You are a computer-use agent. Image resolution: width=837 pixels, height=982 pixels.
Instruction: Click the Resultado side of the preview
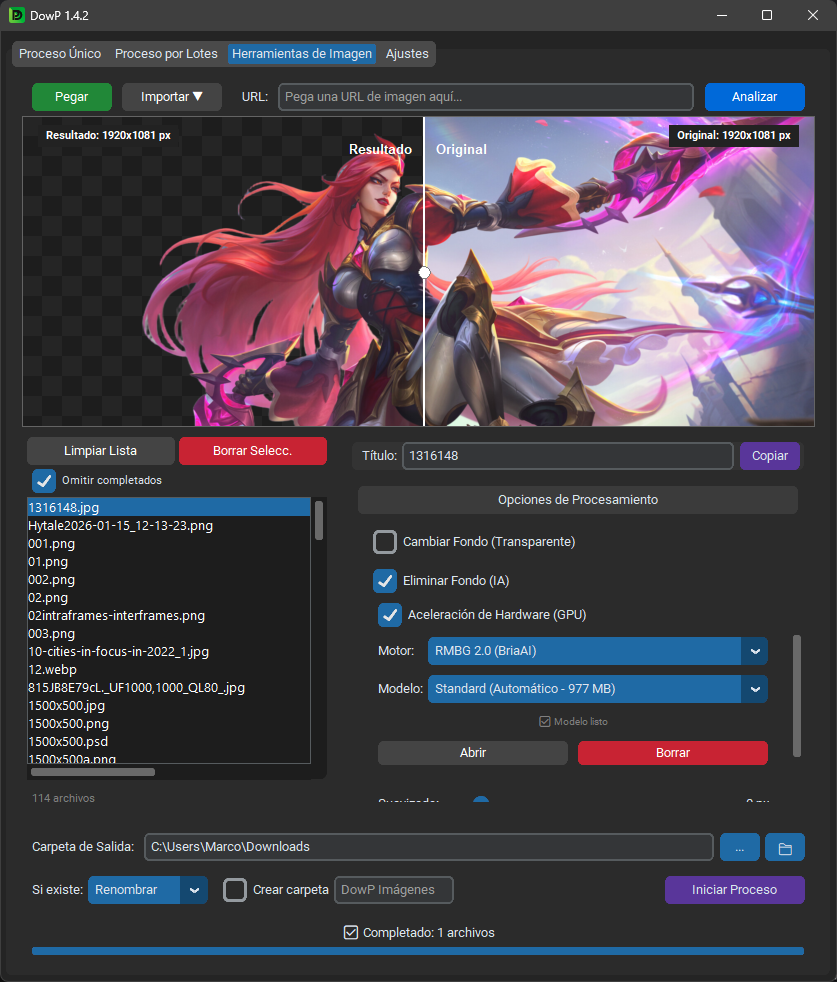pyautogui.click(x=223, y=271)
